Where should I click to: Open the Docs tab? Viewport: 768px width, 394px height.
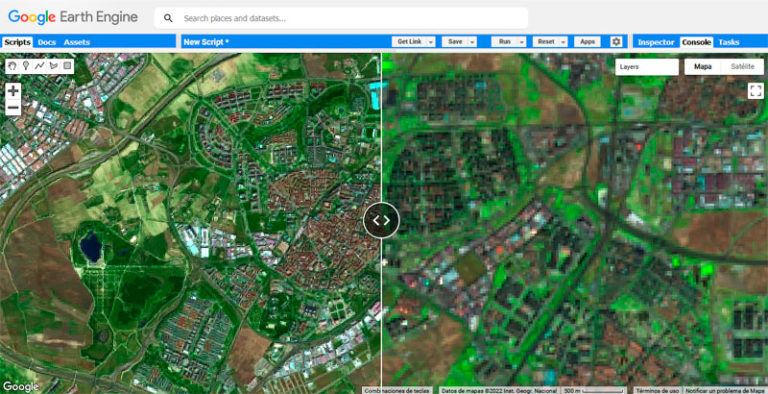47,42
